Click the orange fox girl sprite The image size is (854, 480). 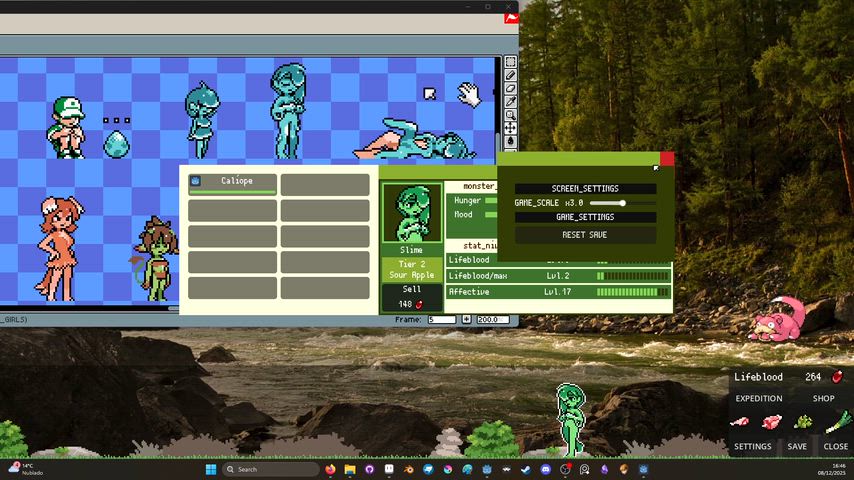point(59,249)
